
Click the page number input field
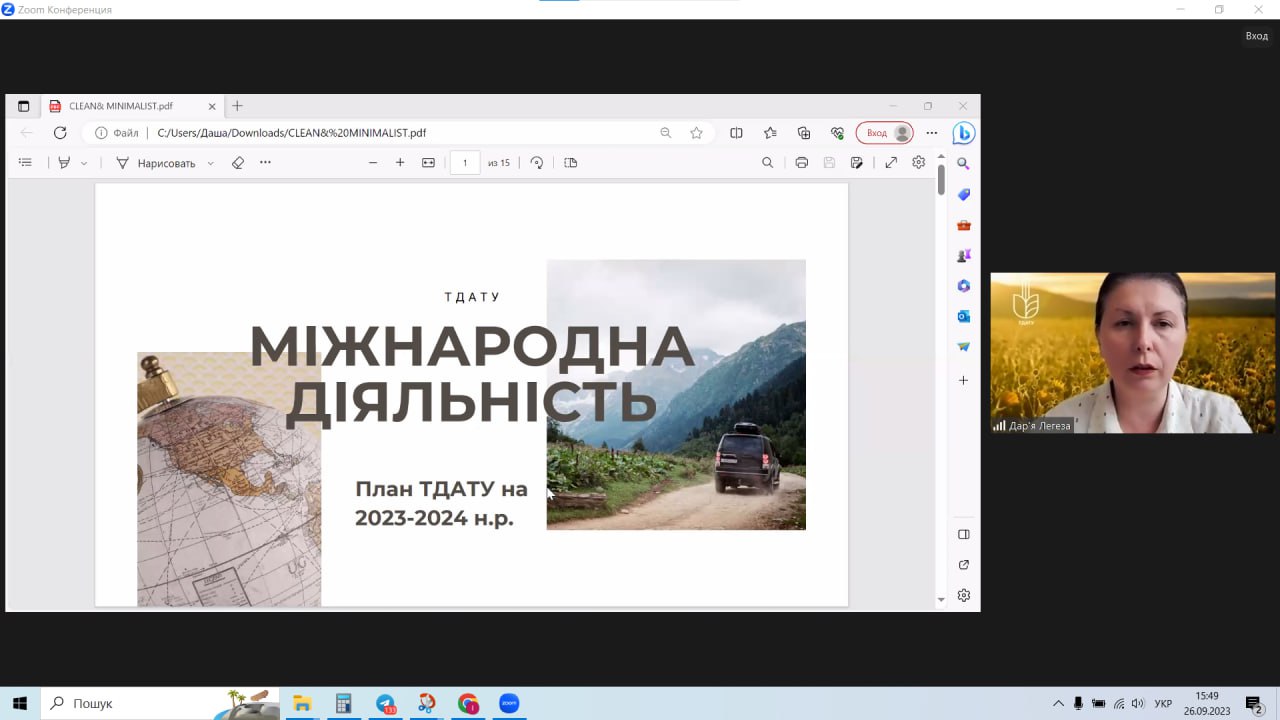[465, 163]
